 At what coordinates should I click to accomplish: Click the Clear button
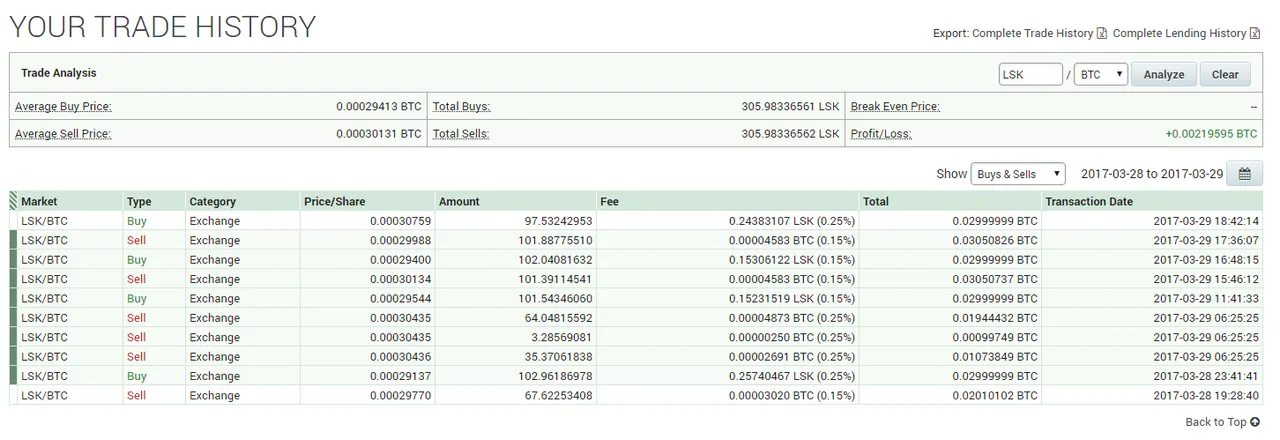coord(1225,74)
